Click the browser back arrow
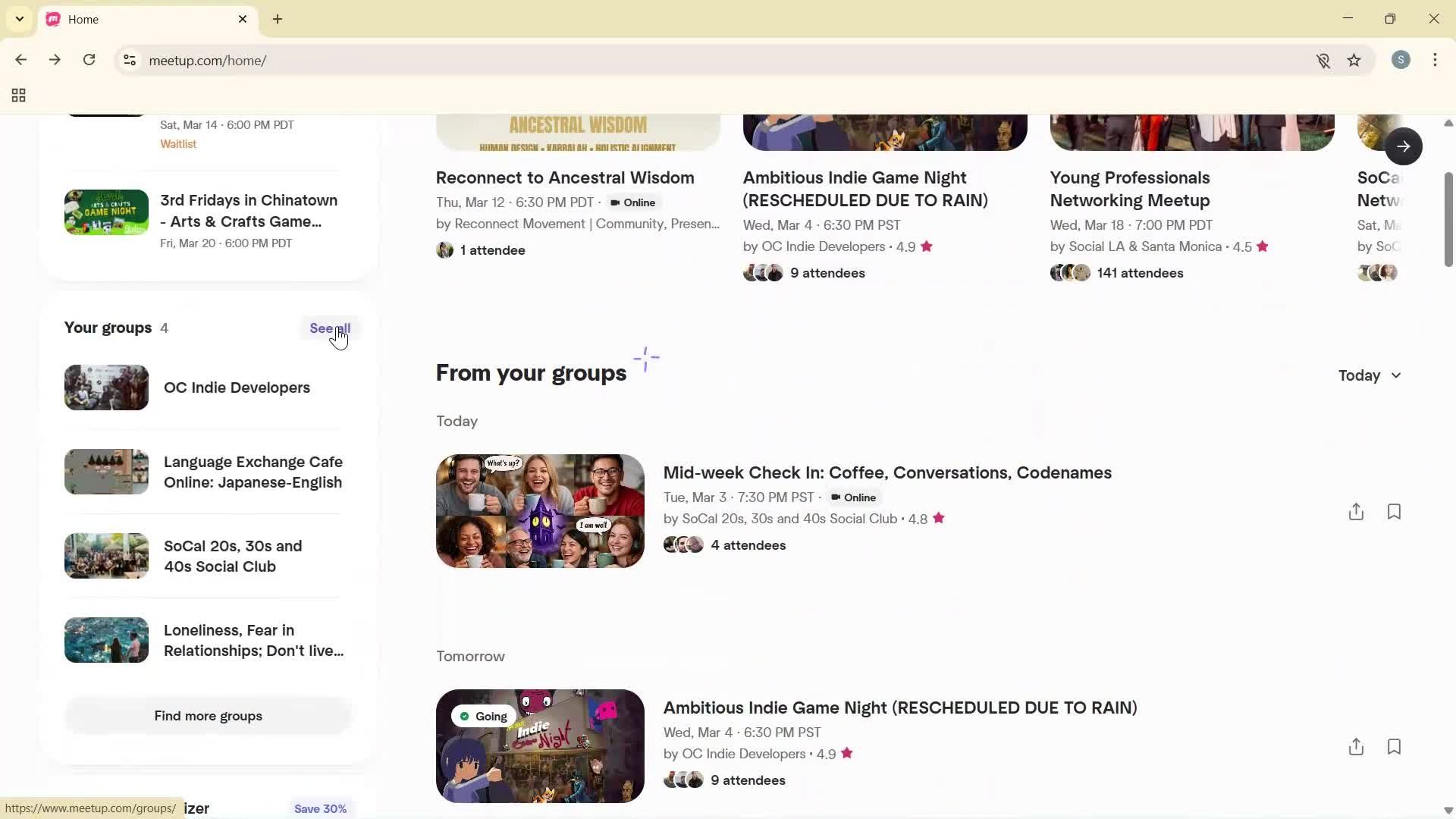Viewport: 1456px width, 819px height. tap(20, 60)
